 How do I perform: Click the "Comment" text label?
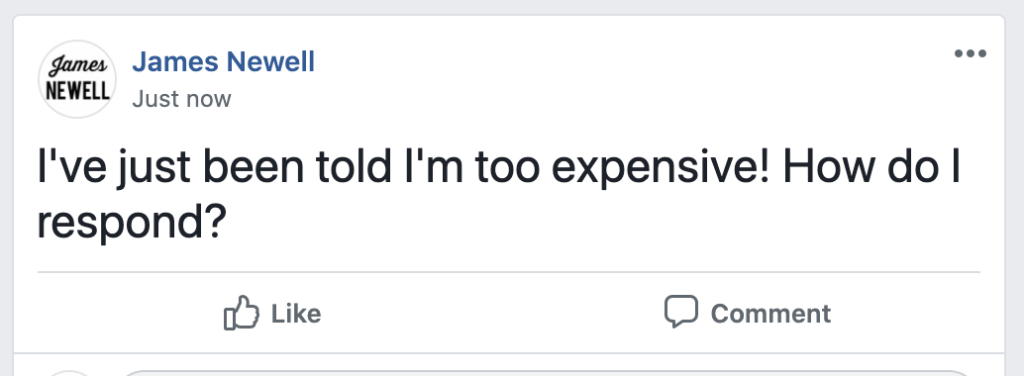coord(771,314)
